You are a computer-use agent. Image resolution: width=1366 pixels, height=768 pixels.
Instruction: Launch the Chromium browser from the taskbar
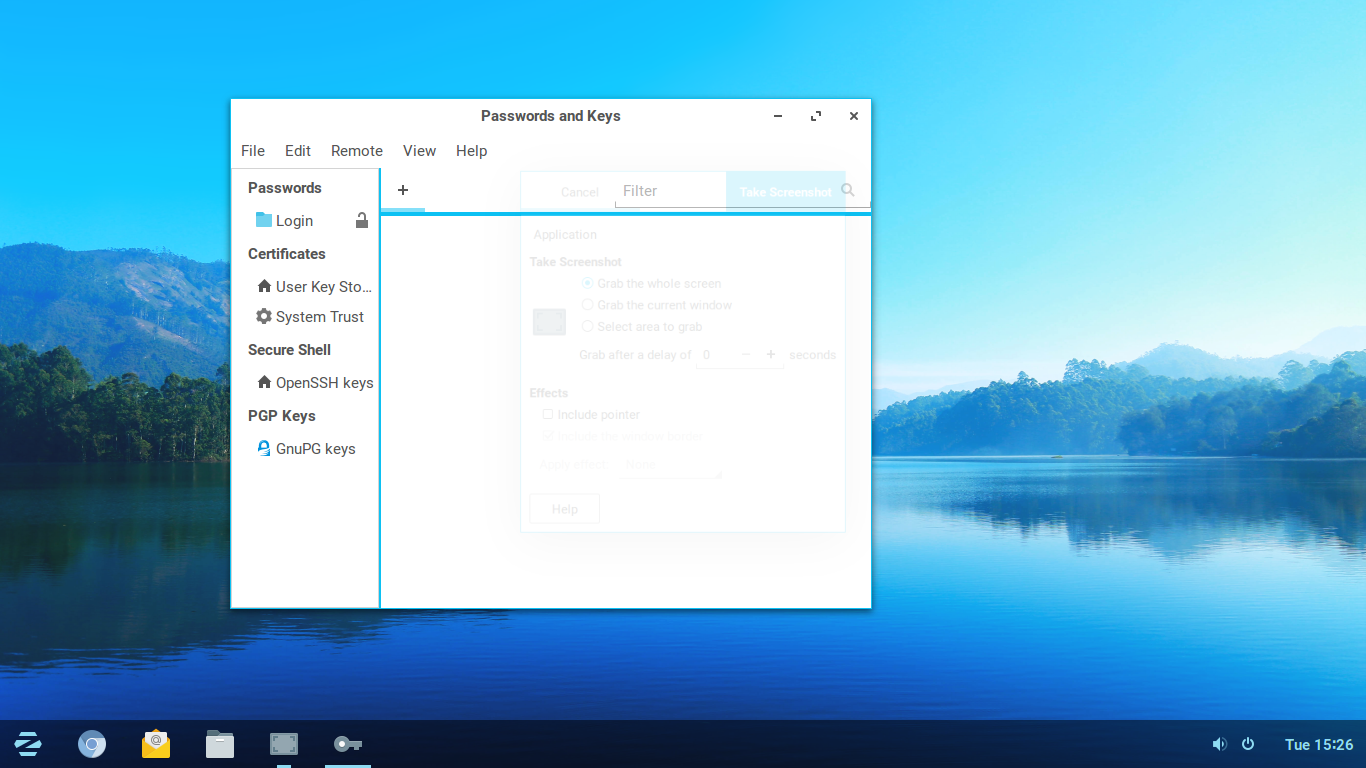(92, 744)
